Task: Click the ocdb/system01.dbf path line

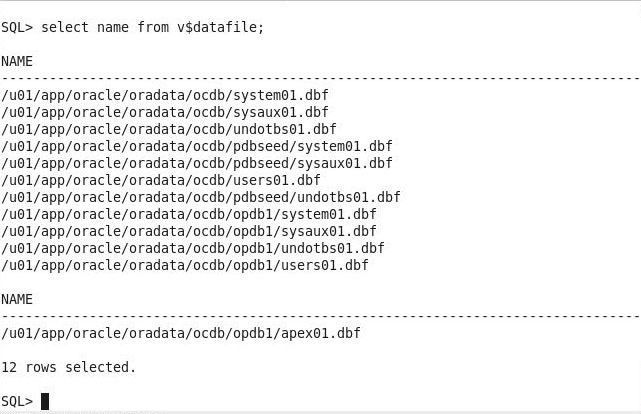Action: coord(165,95)
